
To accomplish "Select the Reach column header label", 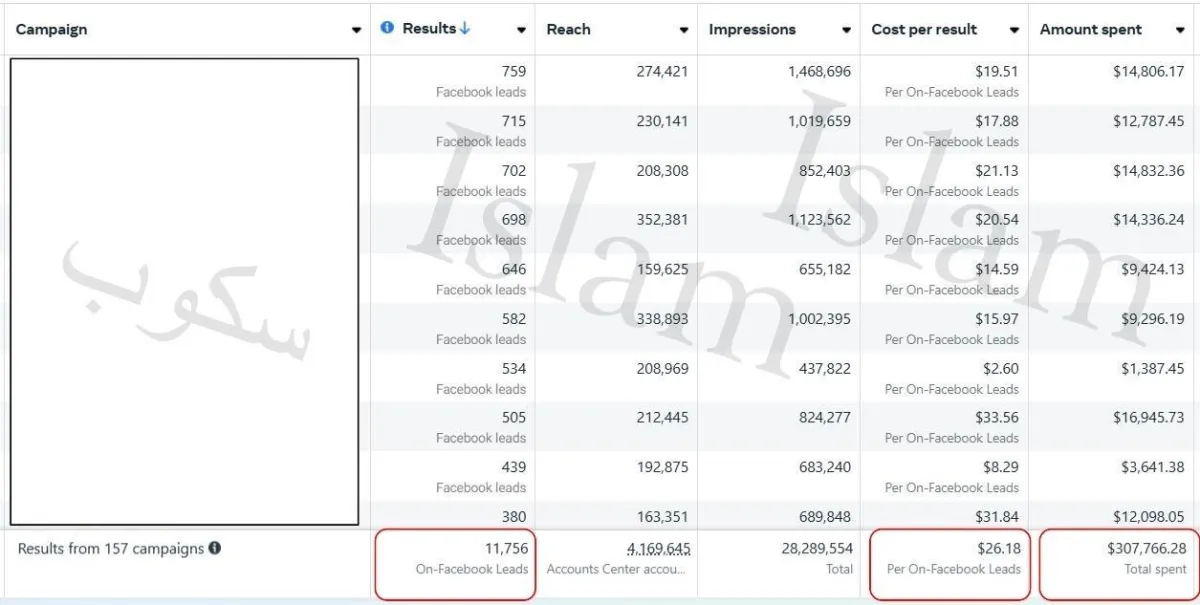I will [568, 30].
